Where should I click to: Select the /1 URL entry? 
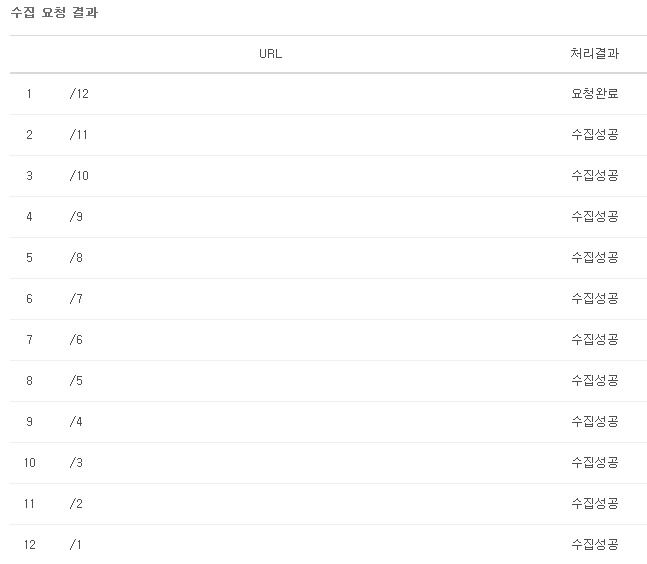click(76, 545)
